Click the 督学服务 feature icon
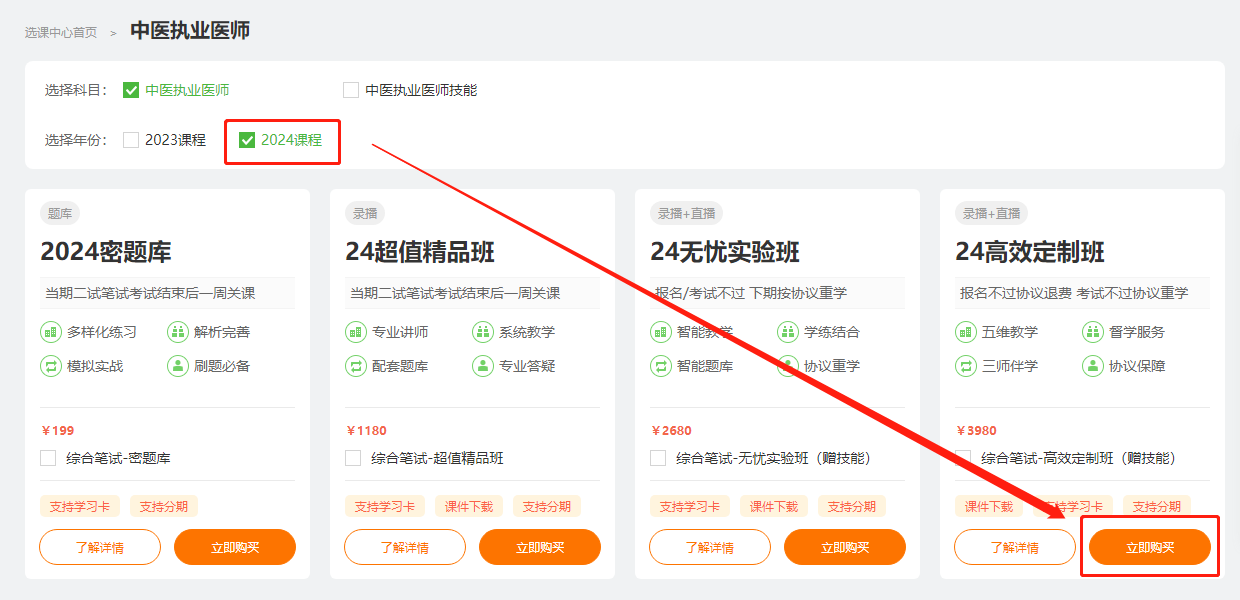Viewport: 1240px width, 600px height. [x=1093, y=332]
